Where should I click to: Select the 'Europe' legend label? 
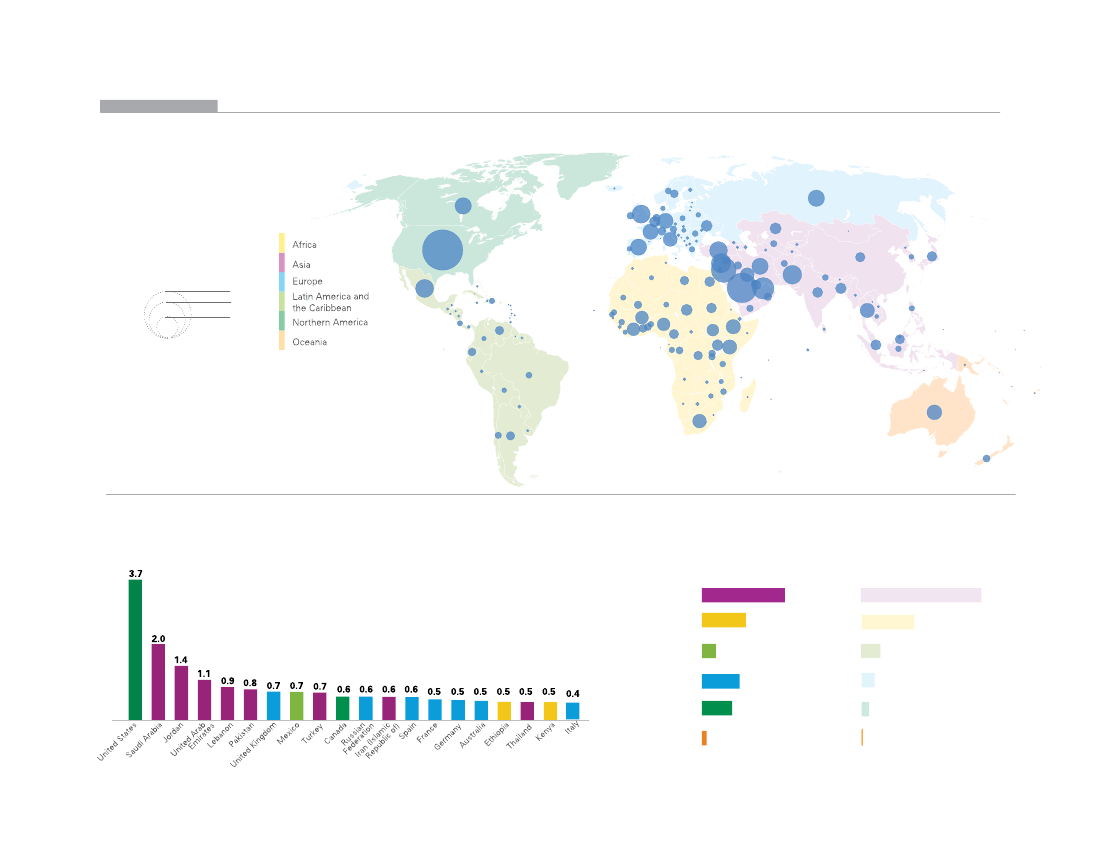[307, 281]
